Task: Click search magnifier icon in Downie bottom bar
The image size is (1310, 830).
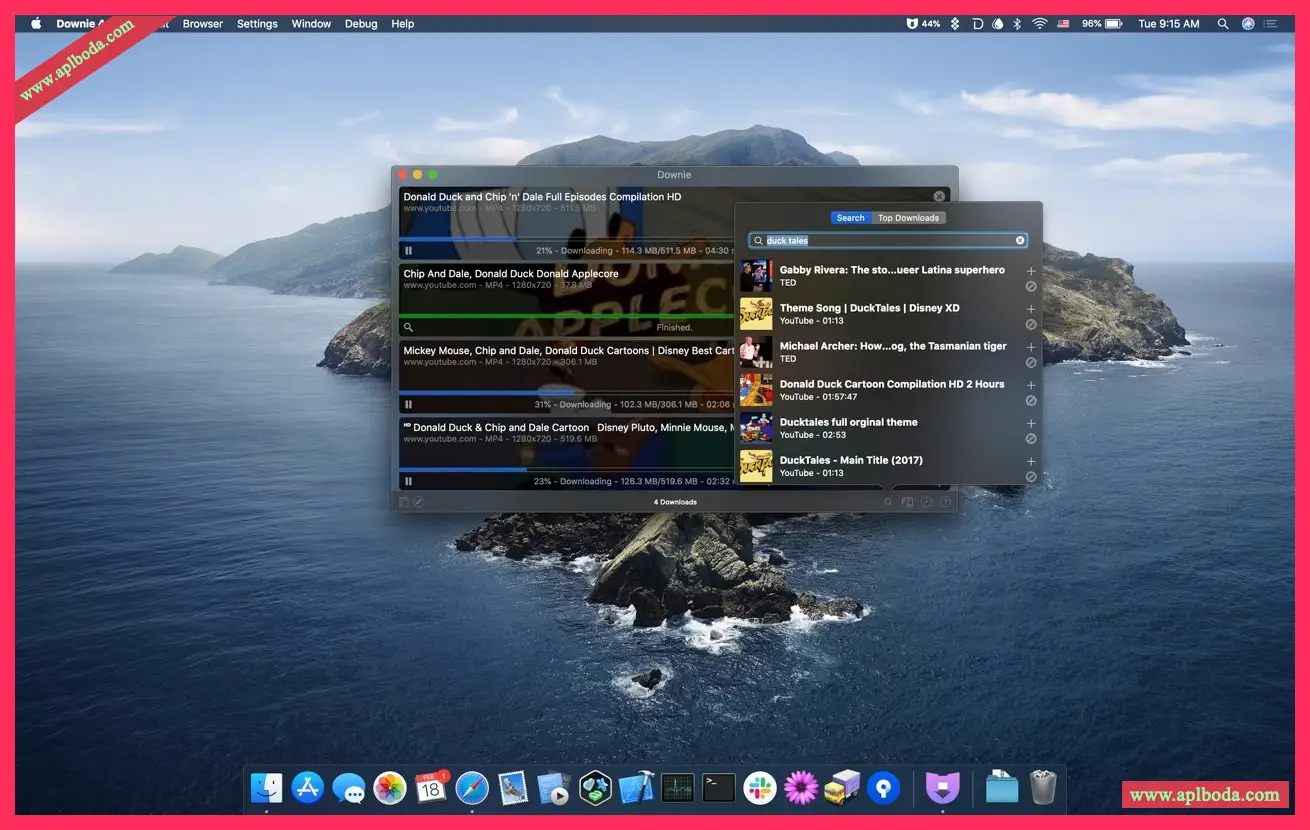Action: [x=887, y=502]
